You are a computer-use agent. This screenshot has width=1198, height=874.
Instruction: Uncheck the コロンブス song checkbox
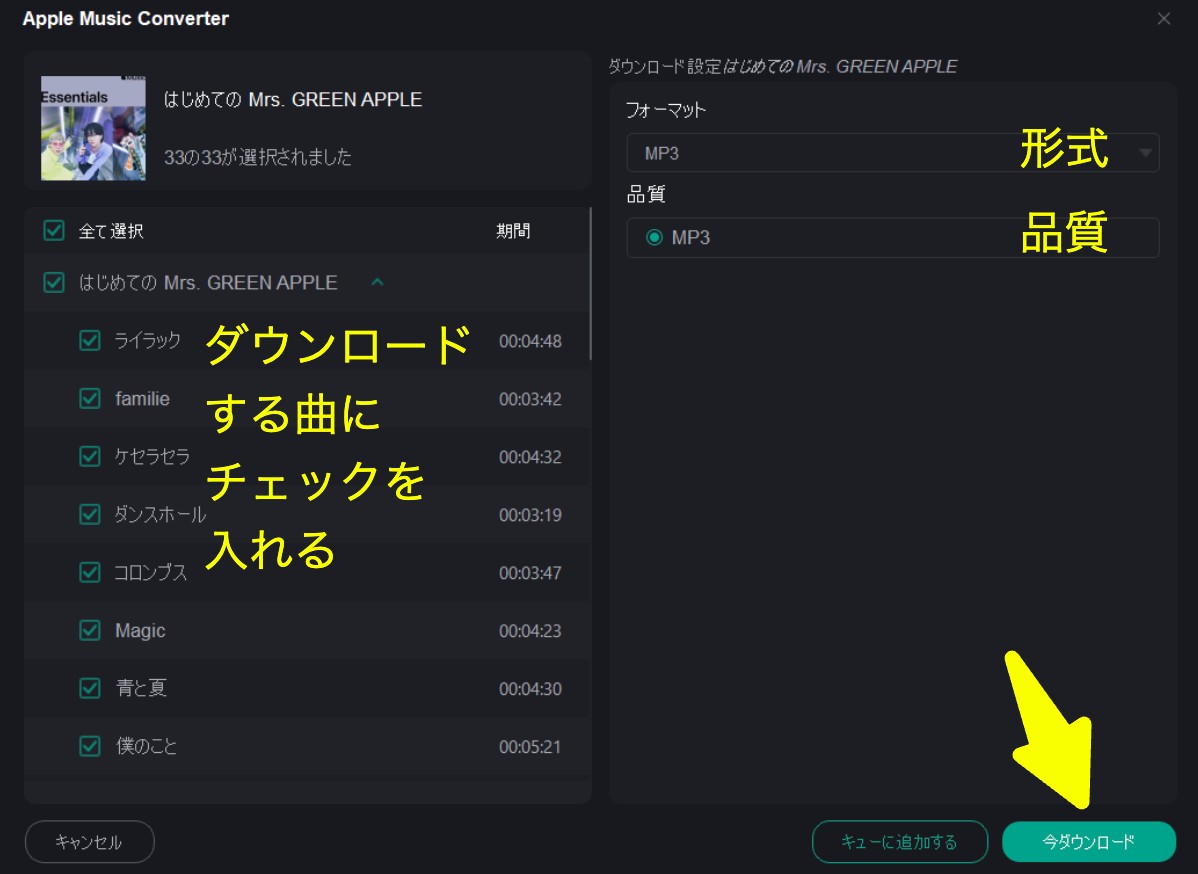[89, 572]
